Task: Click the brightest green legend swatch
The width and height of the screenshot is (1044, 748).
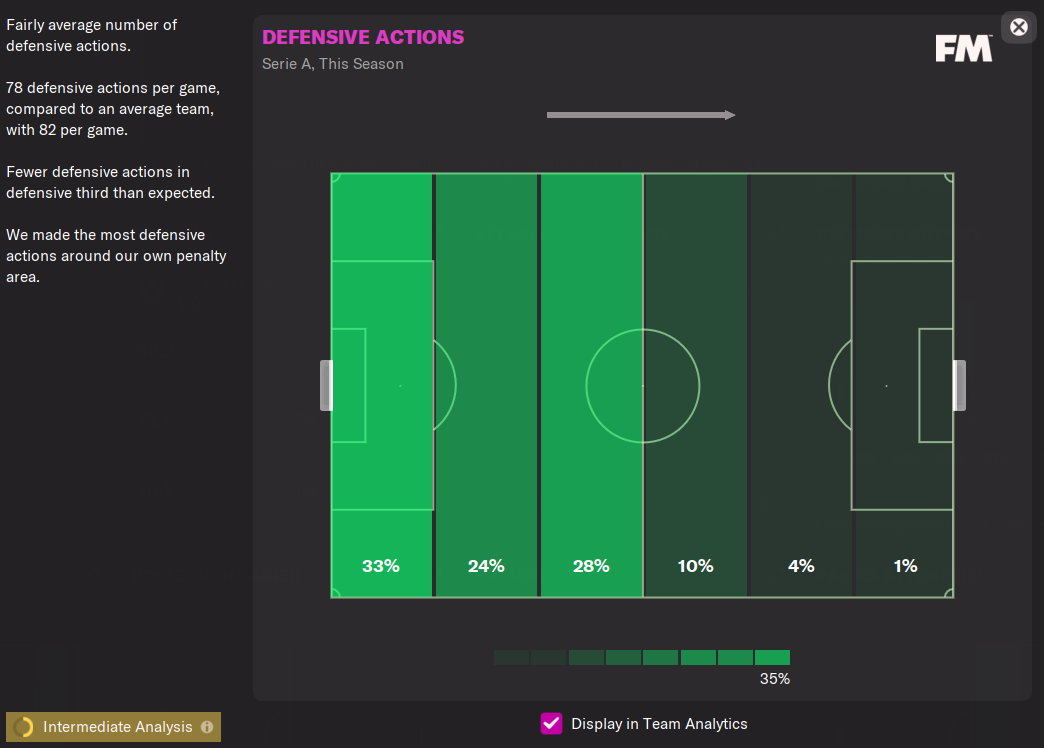Action: [x=772, y=657]
